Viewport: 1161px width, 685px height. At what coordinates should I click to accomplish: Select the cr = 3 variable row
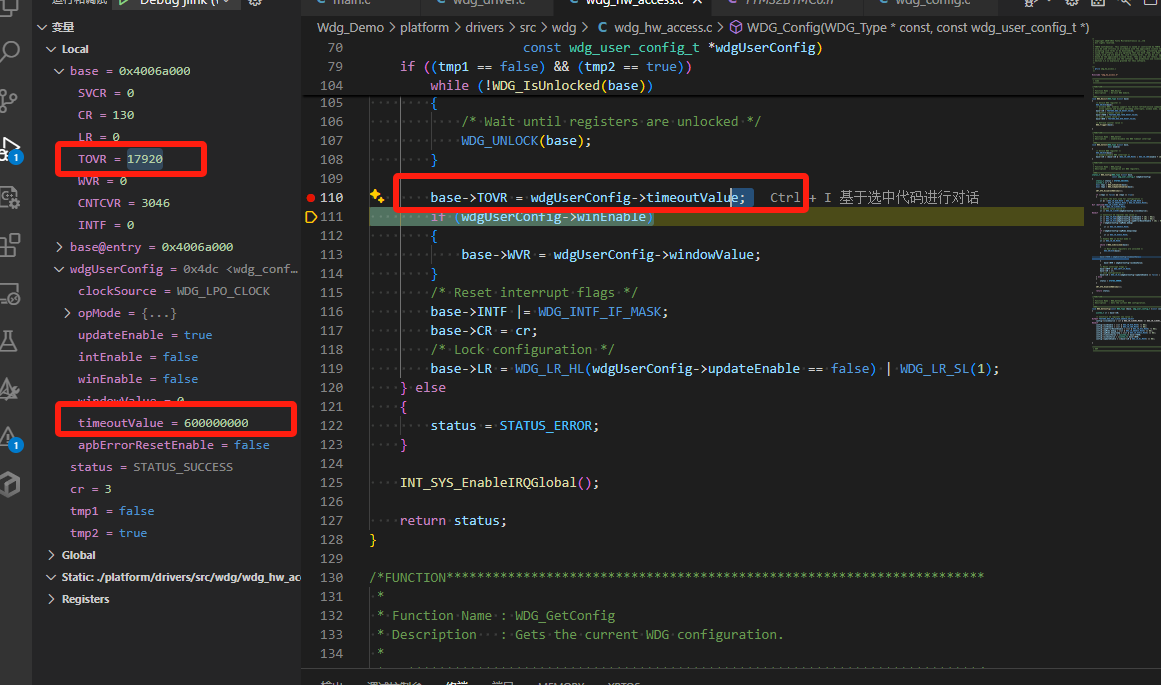tap(167, 489)
